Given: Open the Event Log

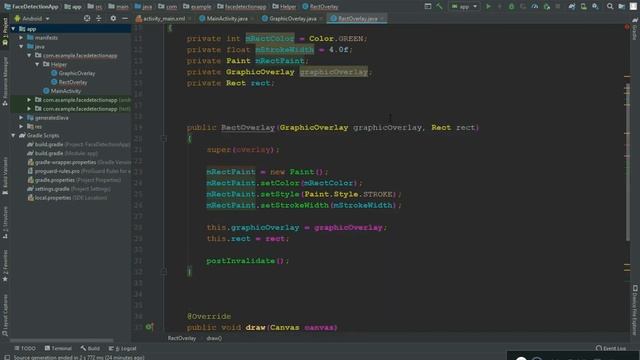Looking at the screenshot, I should (x=611, y=348).
